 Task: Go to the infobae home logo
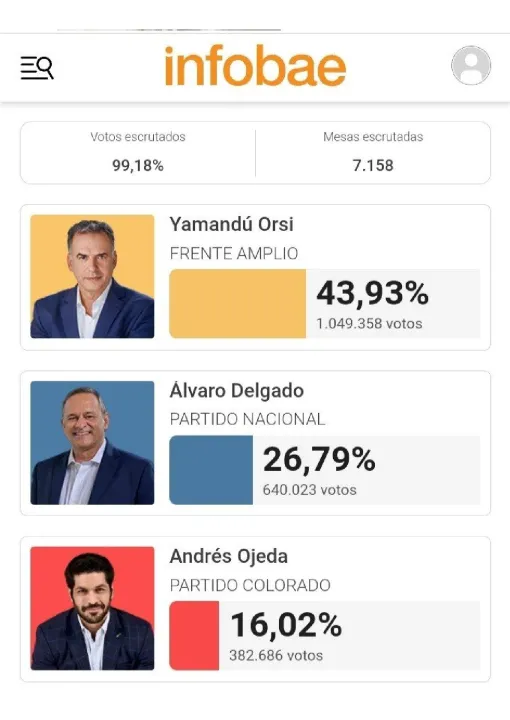pyautogui.click(x=255, y=66)
